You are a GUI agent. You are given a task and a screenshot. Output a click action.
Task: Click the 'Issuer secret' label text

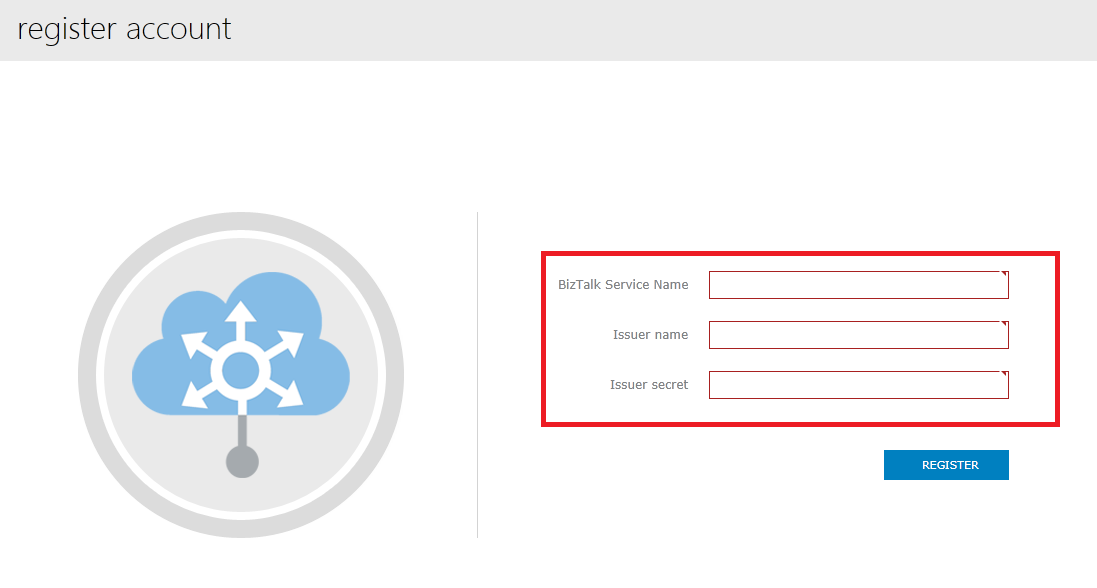pyautogui.click(x=649, y=385)
